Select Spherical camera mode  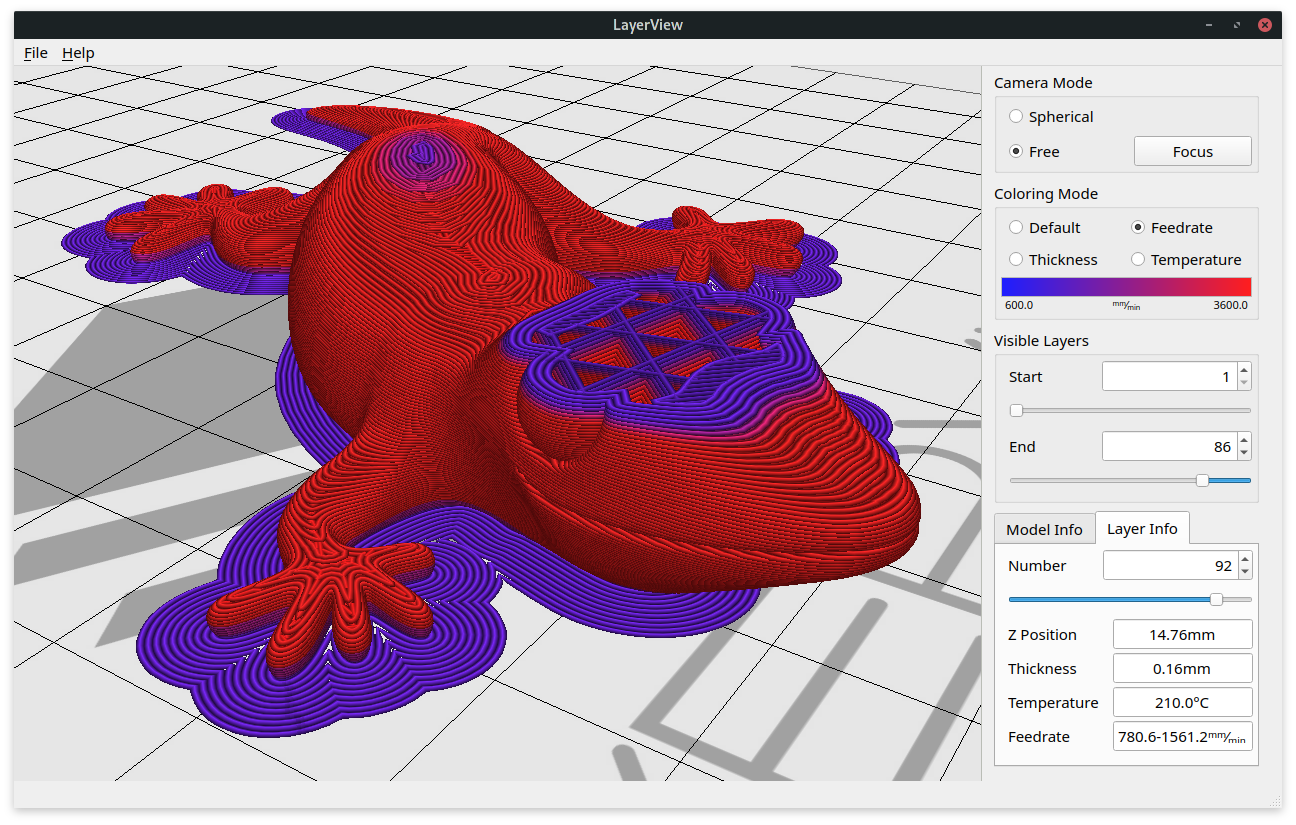point(1016,117)
